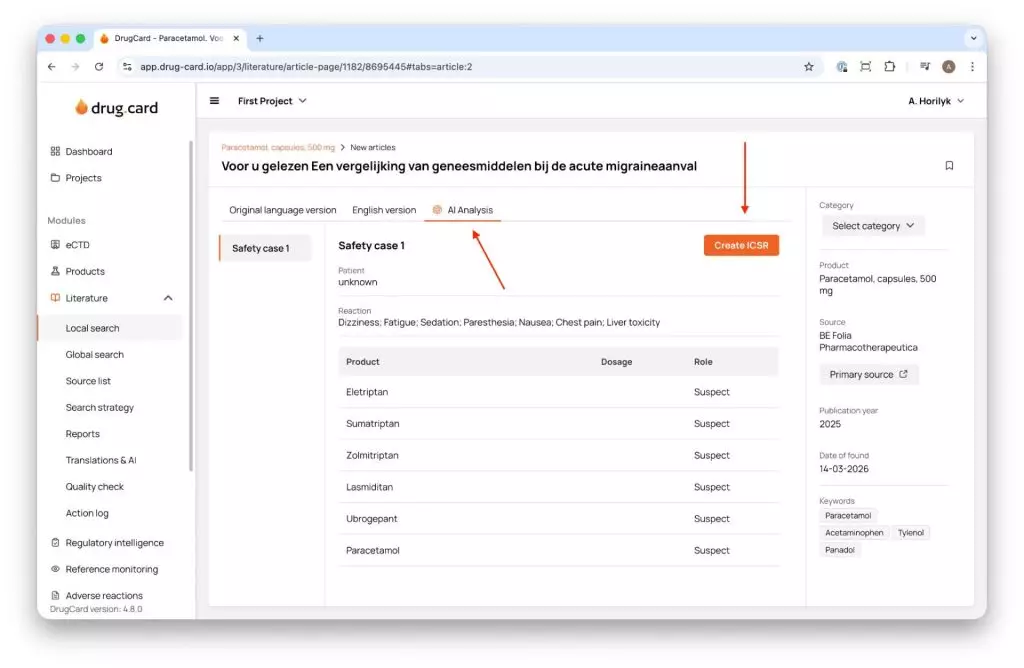Screen dimensions: 1024x668
Task: Reload the page with refresh icon
Action: click(x=99, y=67)
